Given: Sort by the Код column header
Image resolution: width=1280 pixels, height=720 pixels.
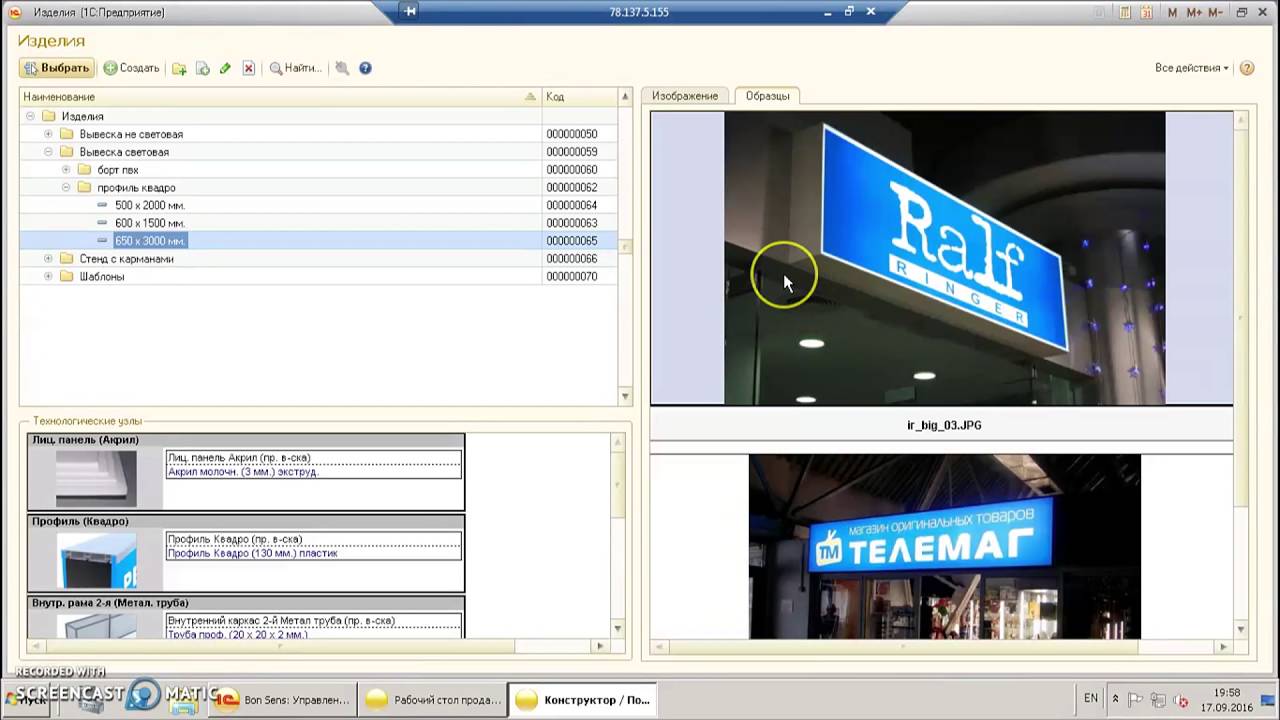Looking at the screenshot, I should [580, 97].
